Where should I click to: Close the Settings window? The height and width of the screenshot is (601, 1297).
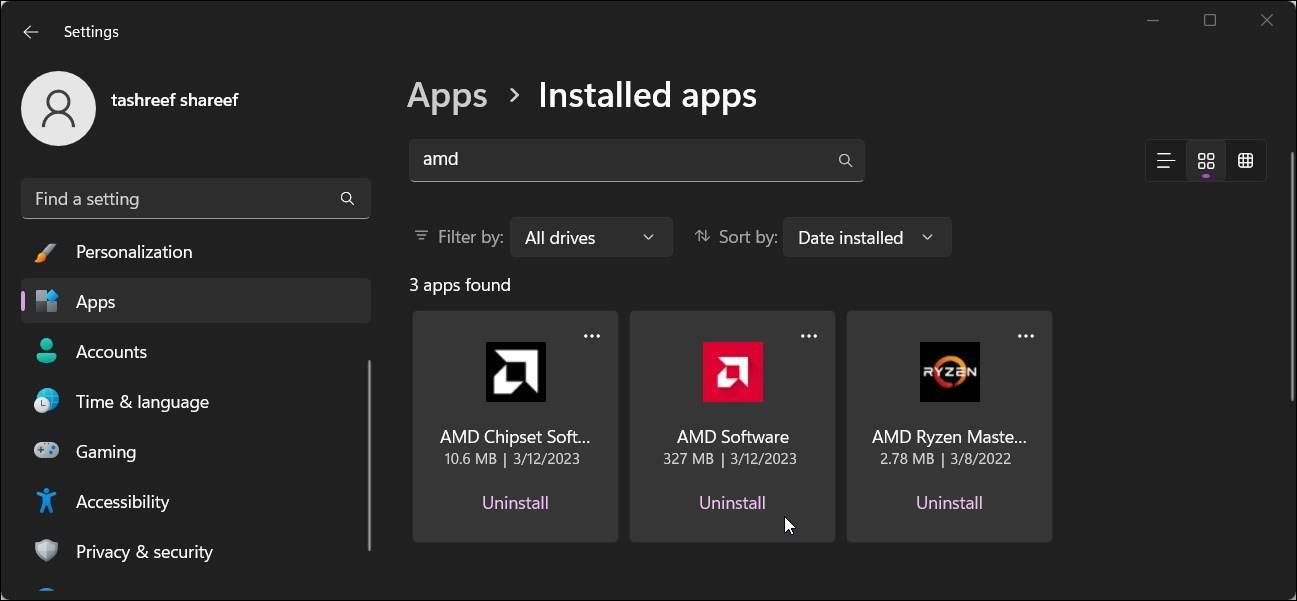point(1267,20)
